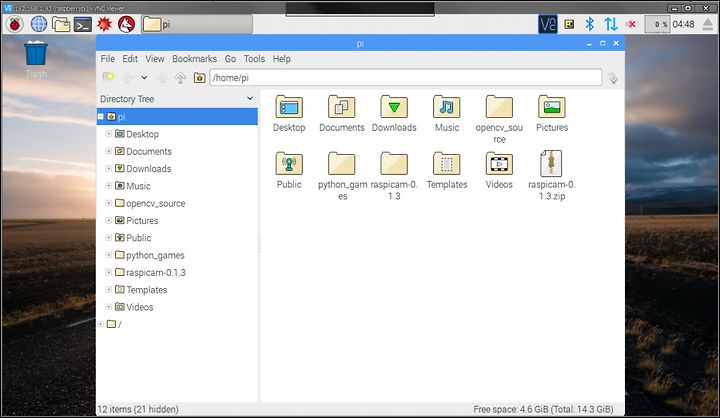Select raspicam-0.1.3 in the directory tree
The height and width of the screenshot is (418, 720).
tap(156, 272)
